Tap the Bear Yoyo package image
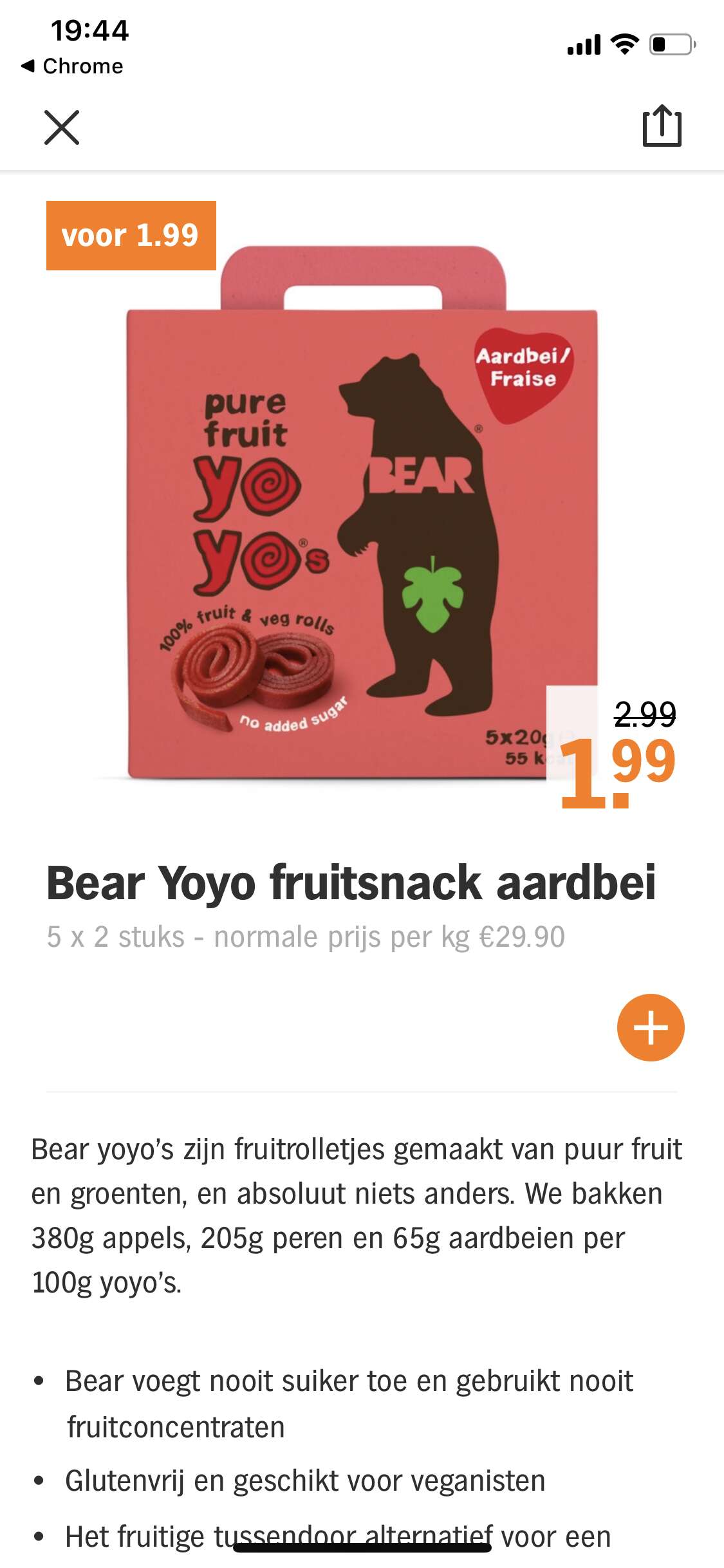This screenshot has height=1568, width=724. click(362, 513)
